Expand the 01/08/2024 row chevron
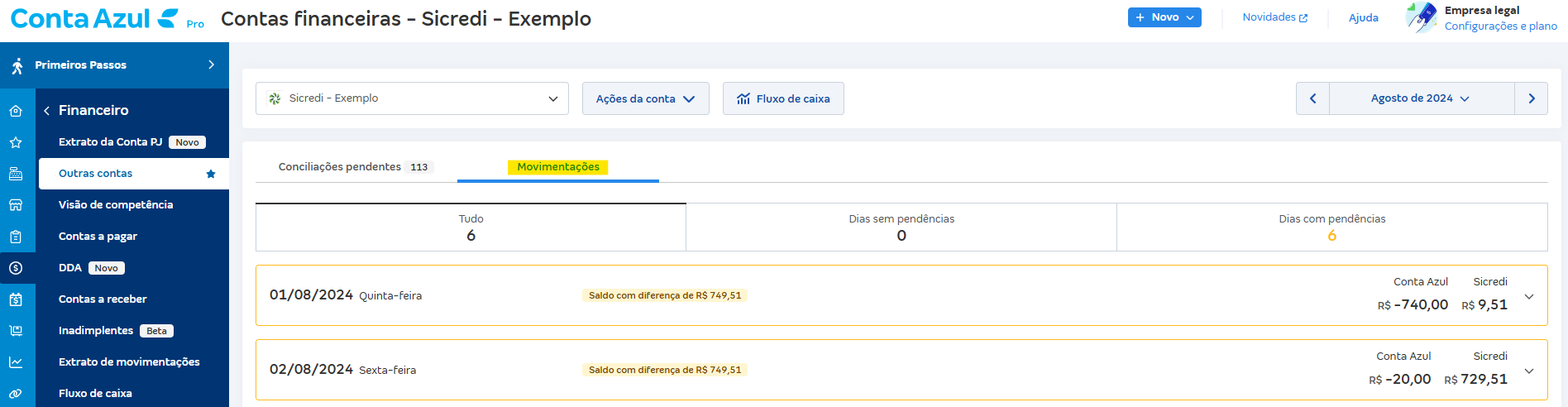 (x=1529, y=296)
